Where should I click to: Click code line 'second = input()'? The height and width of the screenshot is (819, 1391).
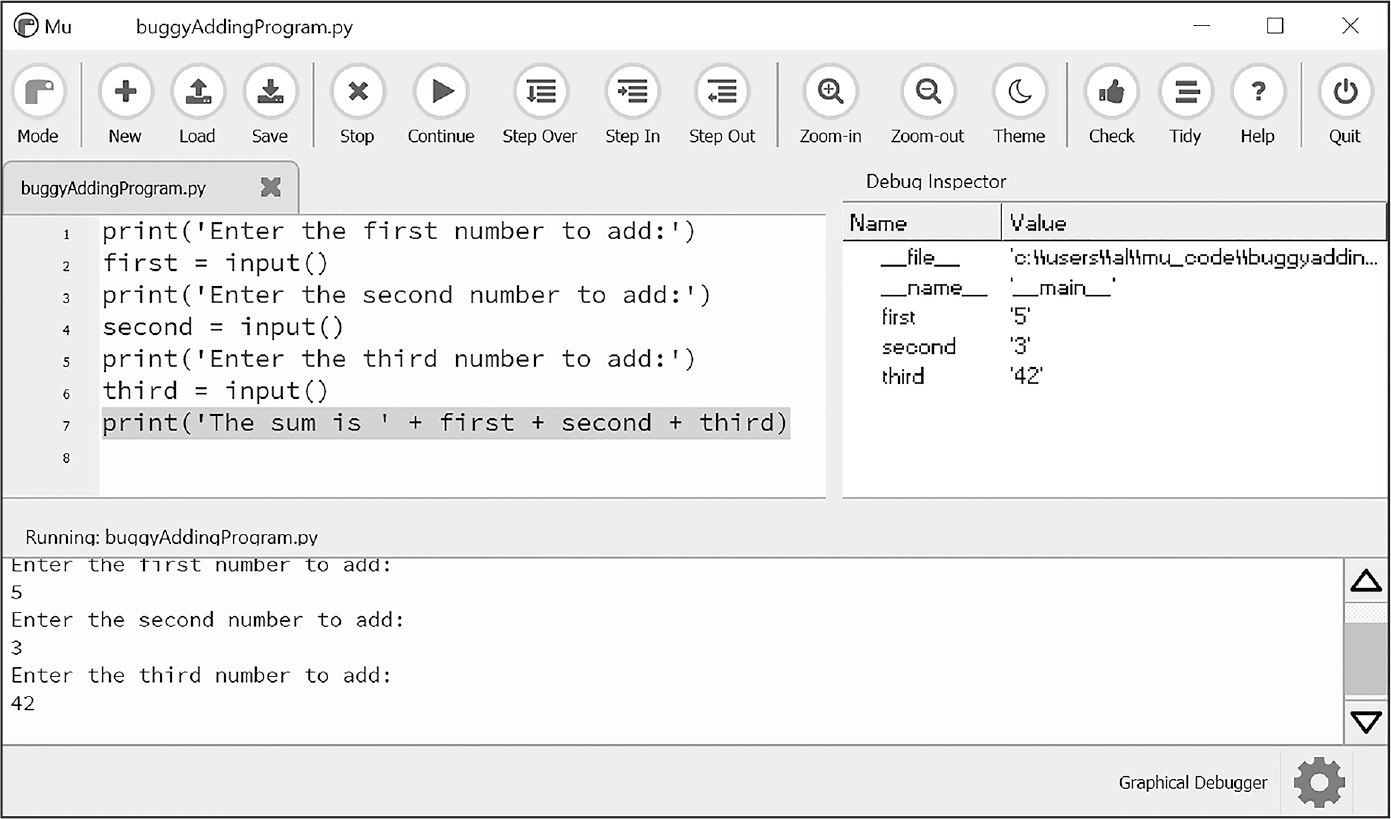pyautogui.click(x=223, y=327)
